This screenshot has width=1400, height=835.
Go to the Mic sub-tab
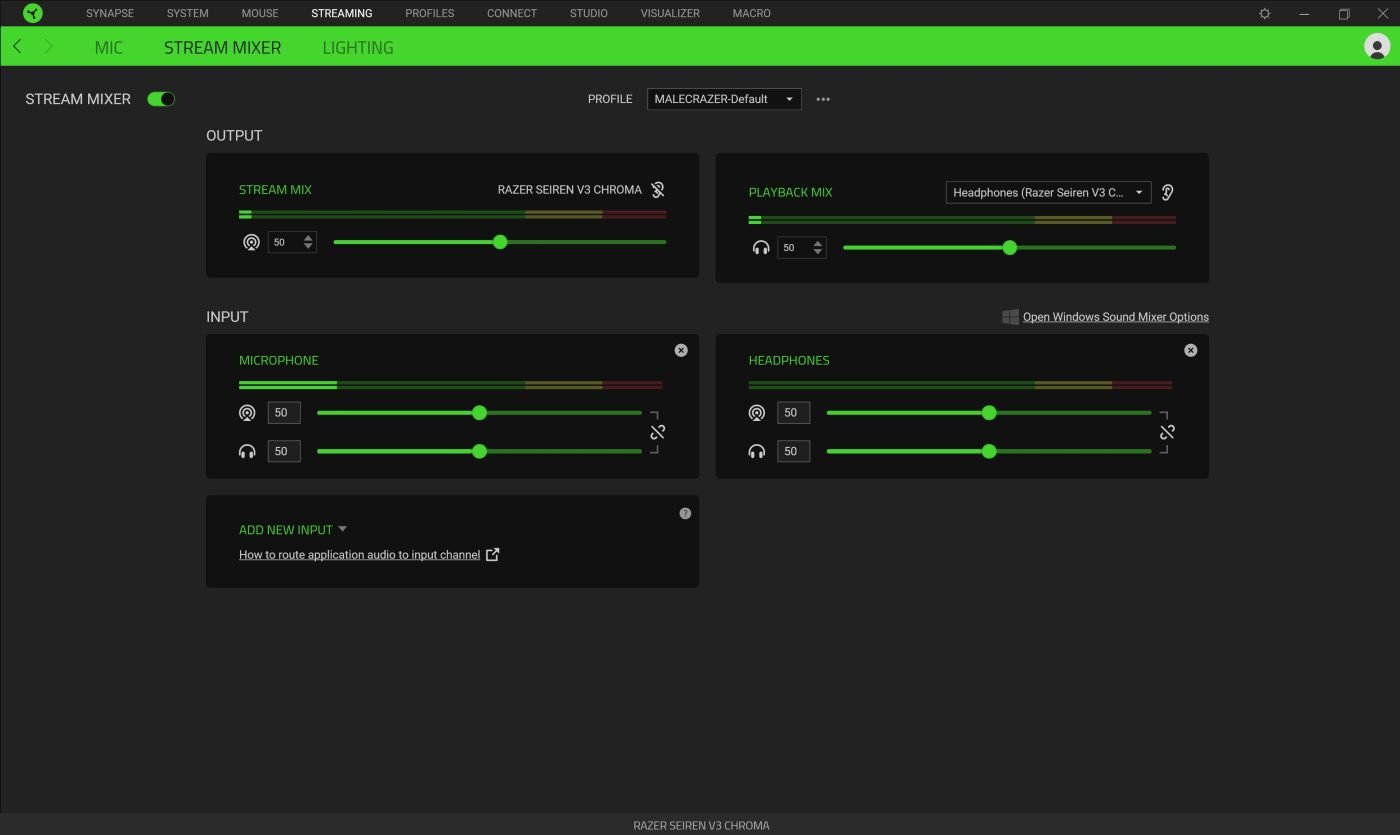109,47
